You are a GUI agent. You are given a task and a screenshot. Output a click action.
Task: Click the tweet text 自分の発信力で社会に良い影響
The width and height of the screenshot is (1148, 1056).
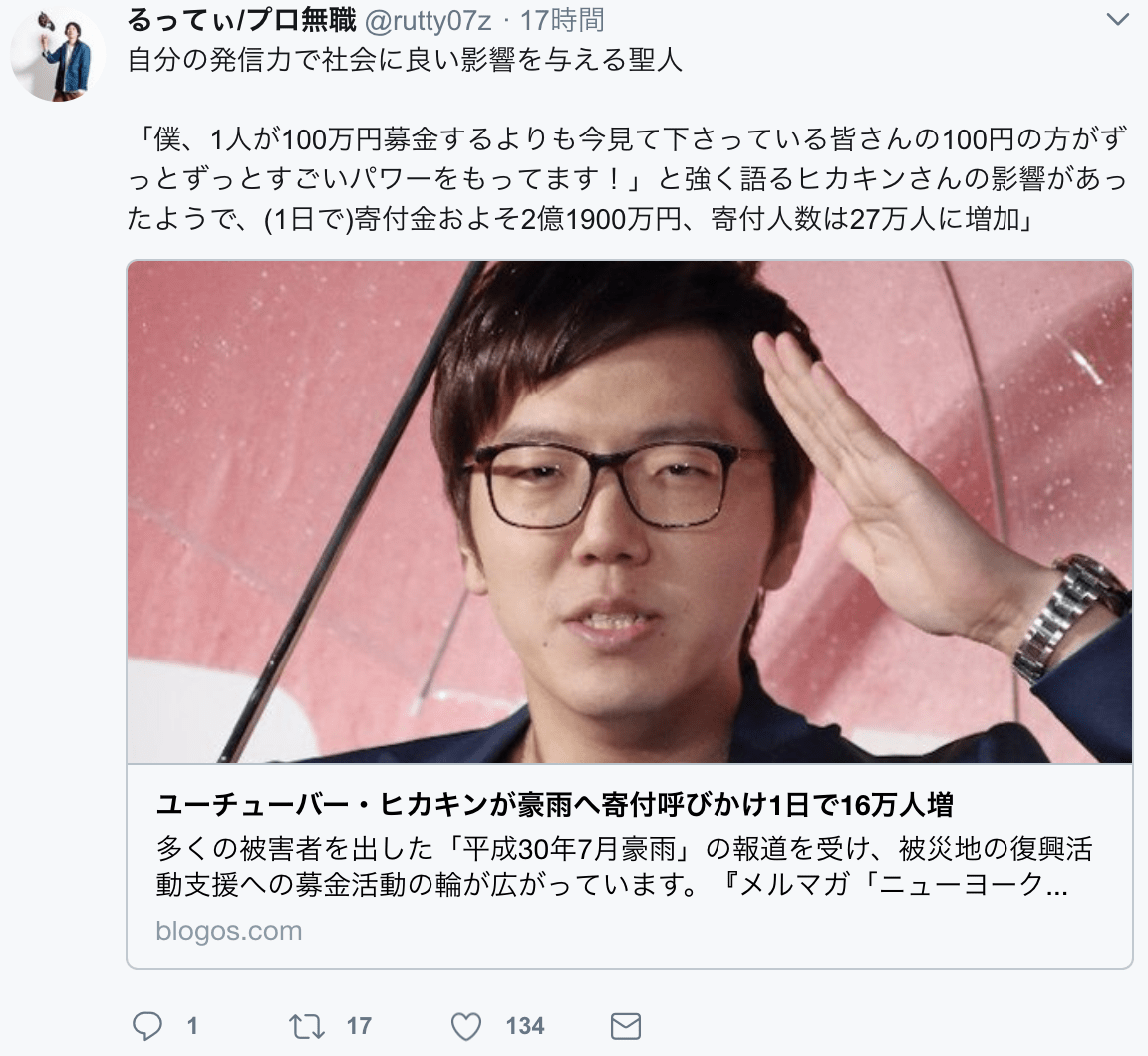(405, 60)
